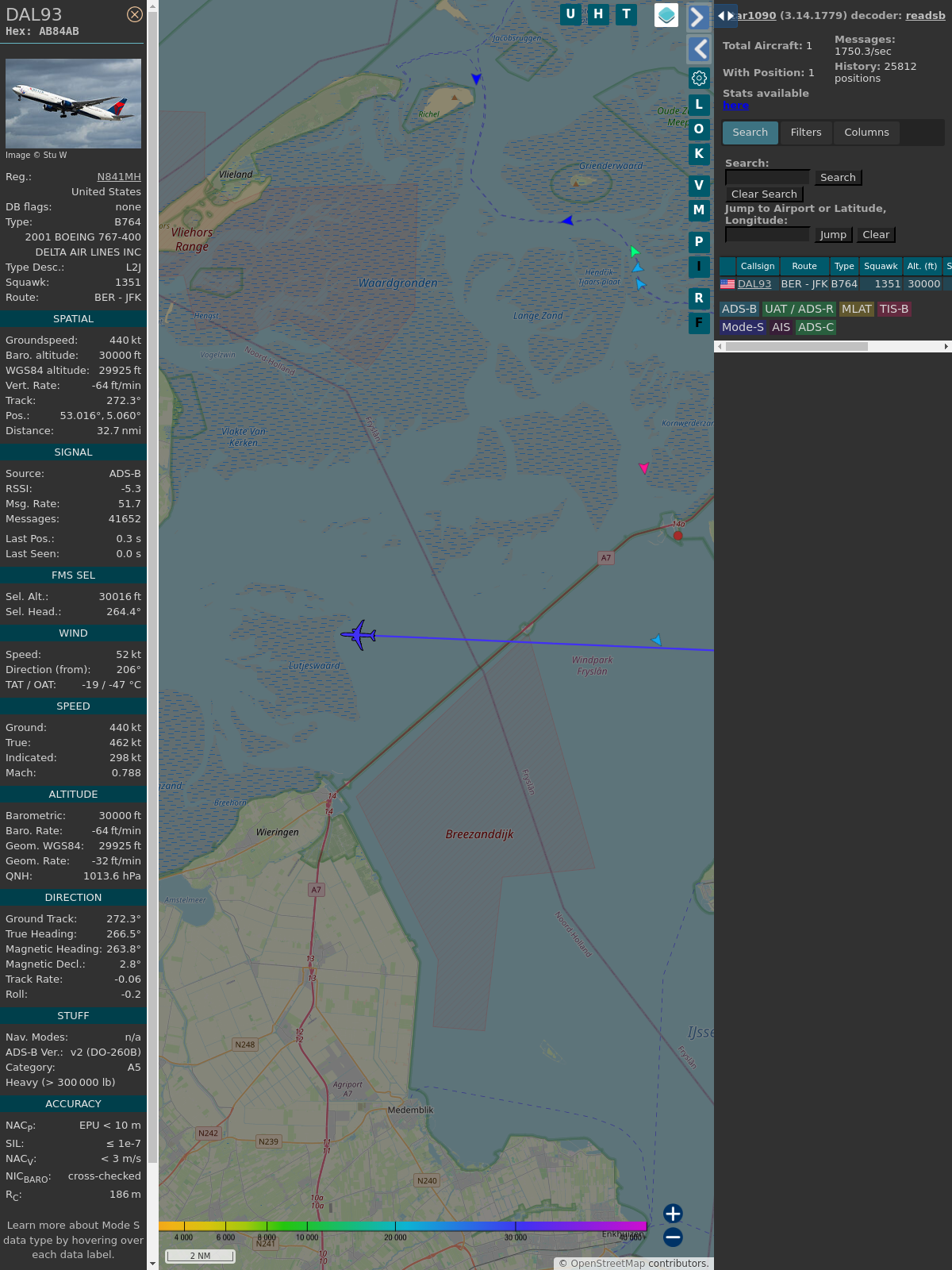Viewport: 952px width, 1270px height.
Task: Focus the Search text field
Action: point(767,177)
